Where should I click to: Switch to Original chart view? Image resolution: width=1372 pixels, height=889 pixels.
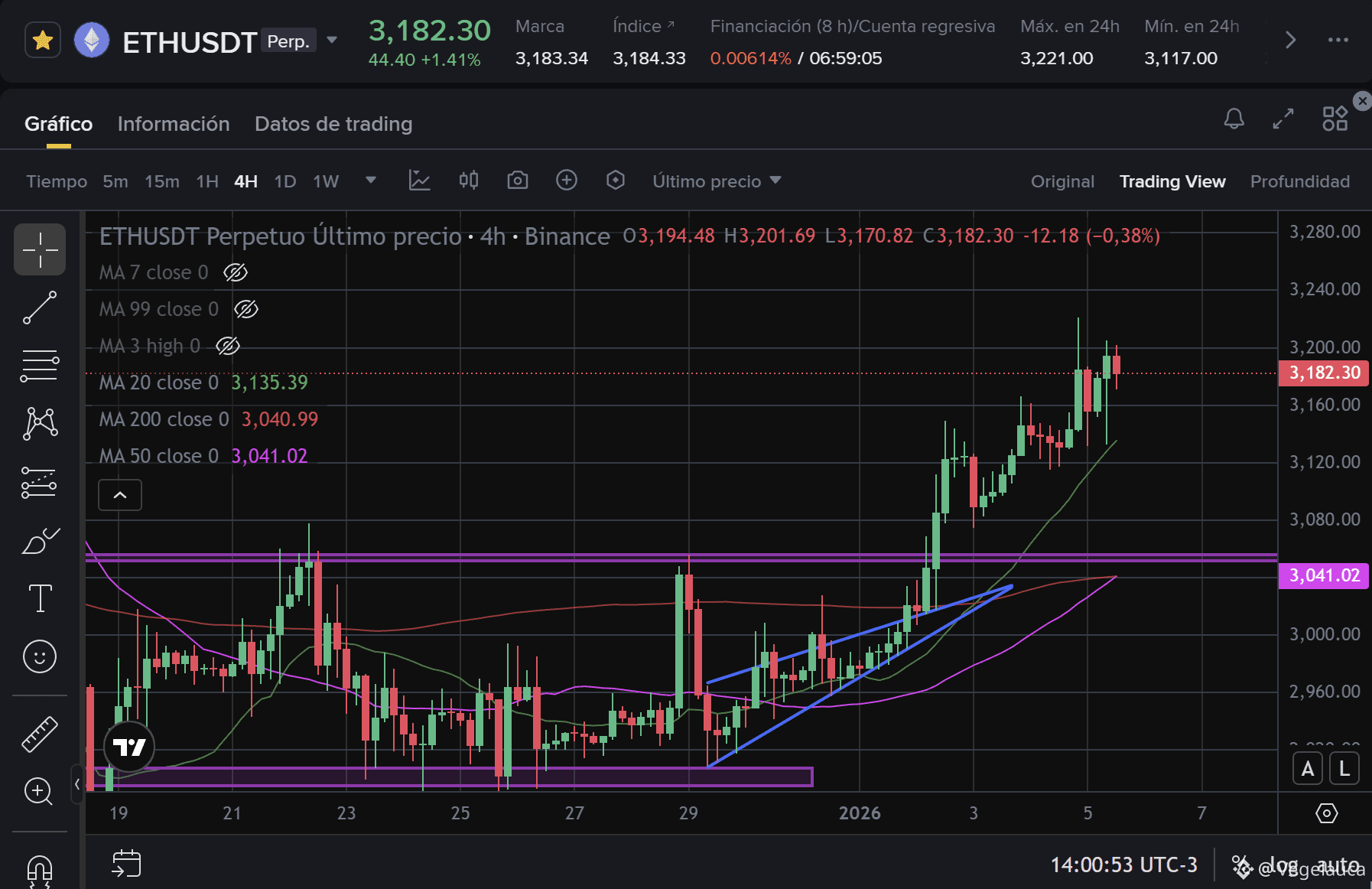1062,181
